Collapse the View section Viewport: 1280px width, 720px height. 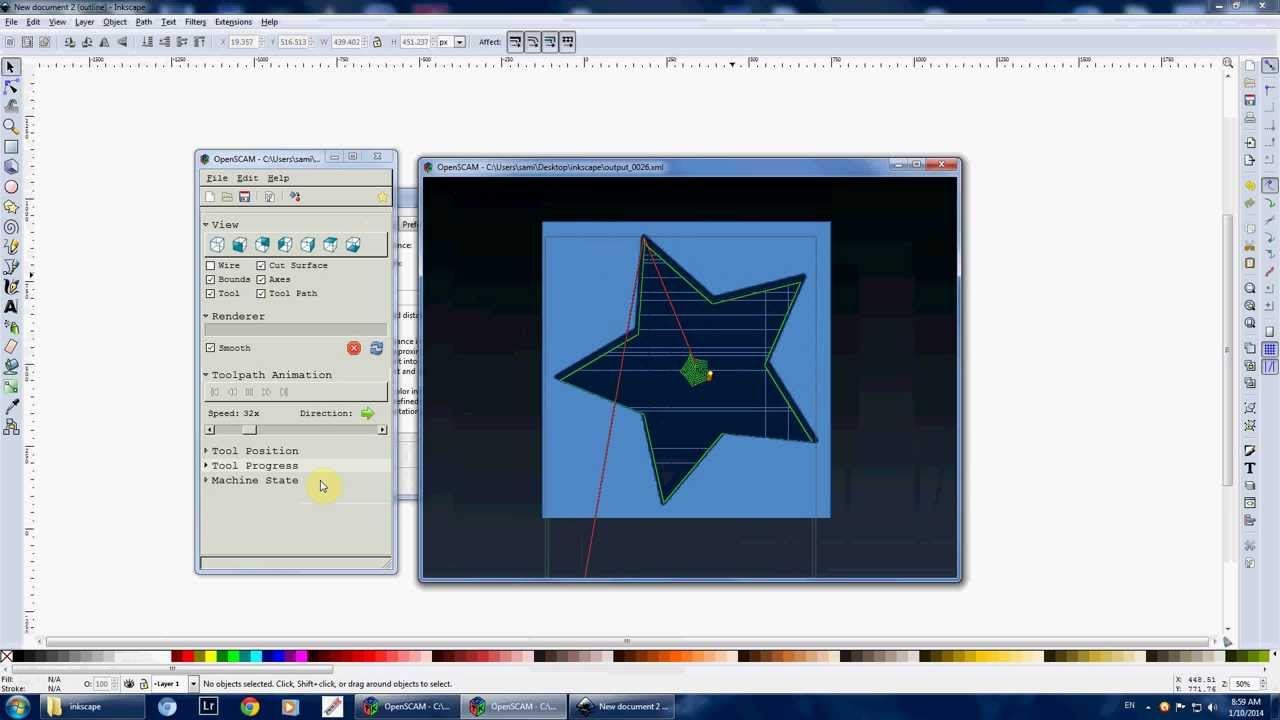(x=206, y=225)
